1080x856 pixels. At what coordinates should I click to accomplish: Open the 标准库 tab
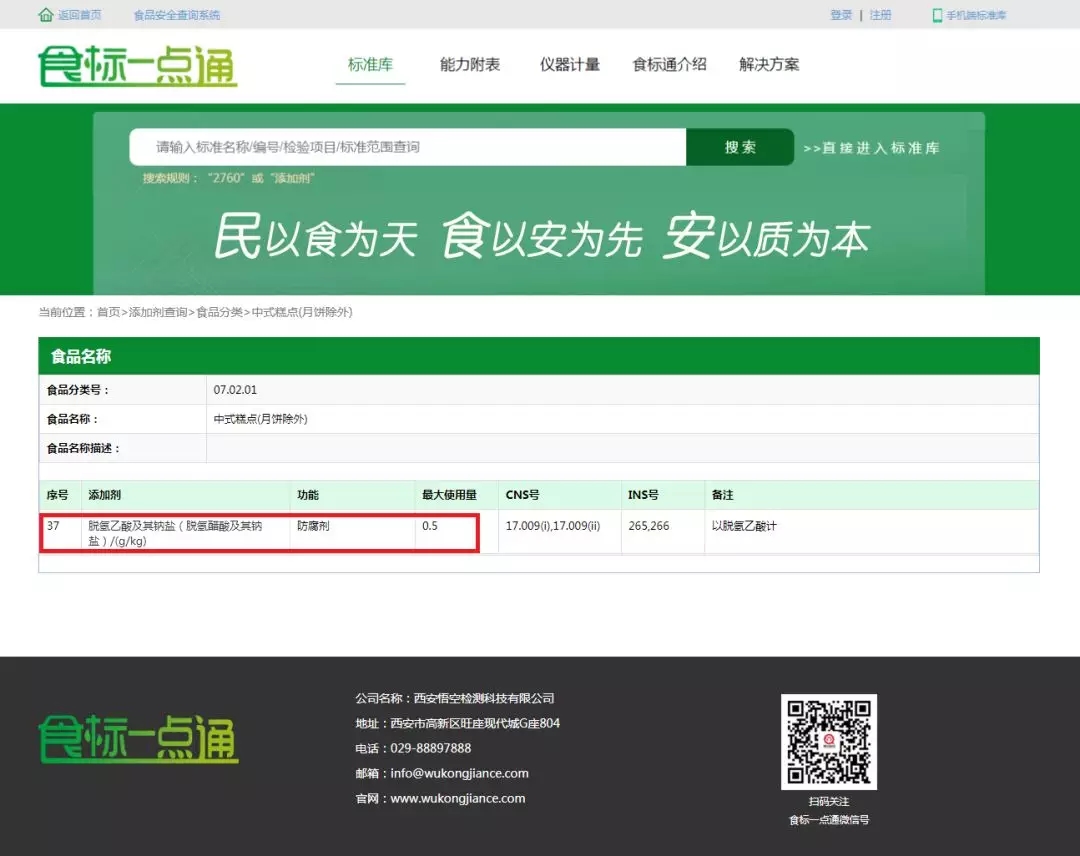pos(370,65)
